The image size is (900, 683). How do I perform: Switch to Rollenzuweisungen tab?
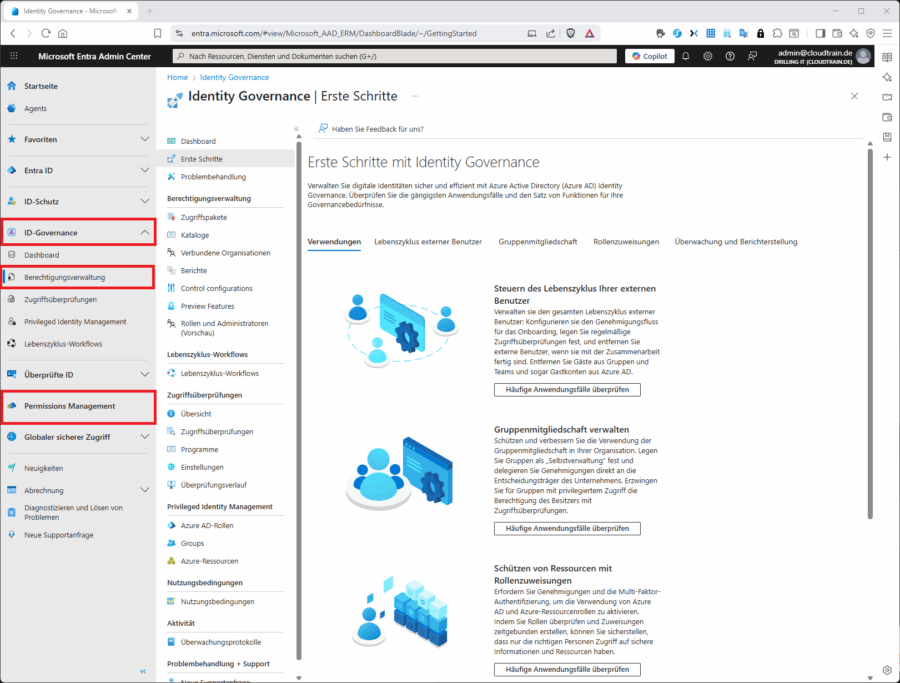tap(626, 242)
